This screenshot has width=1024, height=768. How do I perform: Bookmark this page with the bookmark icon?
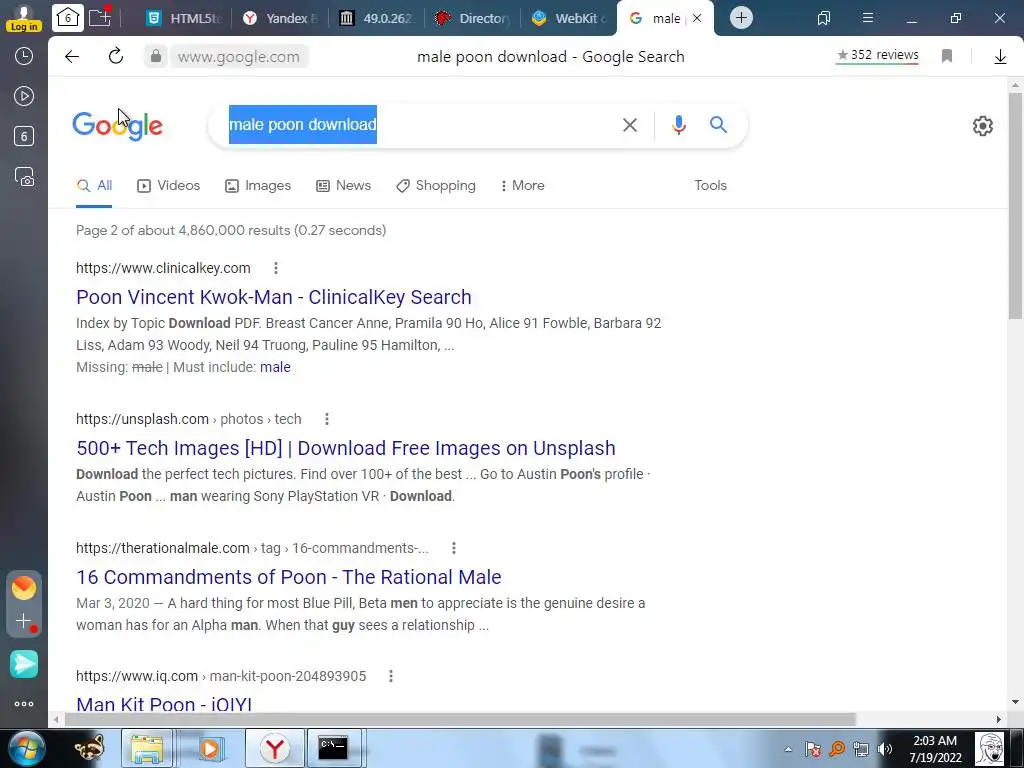tap(947, 57)
